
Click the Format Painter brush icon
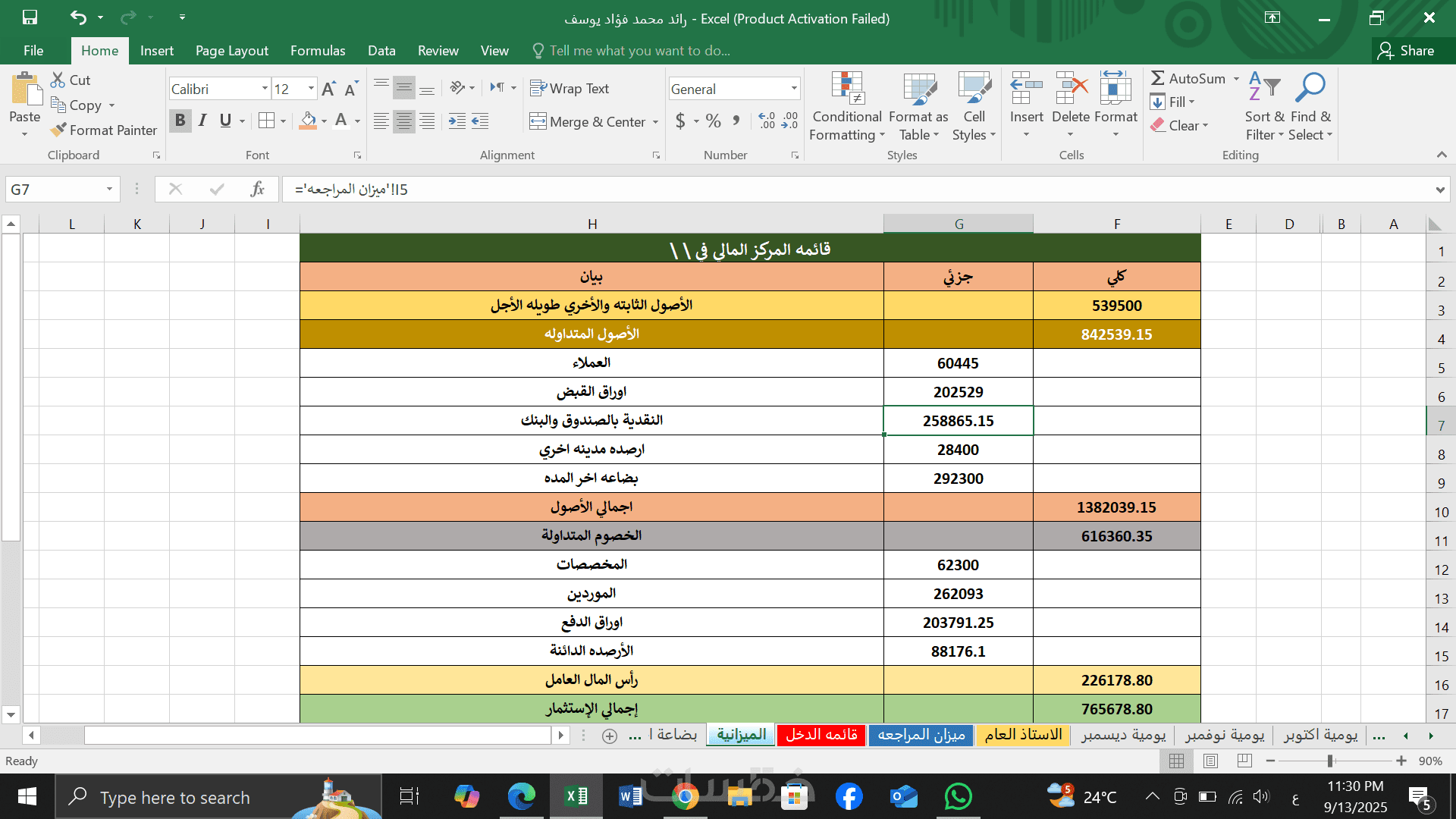(x=58, y=130)
